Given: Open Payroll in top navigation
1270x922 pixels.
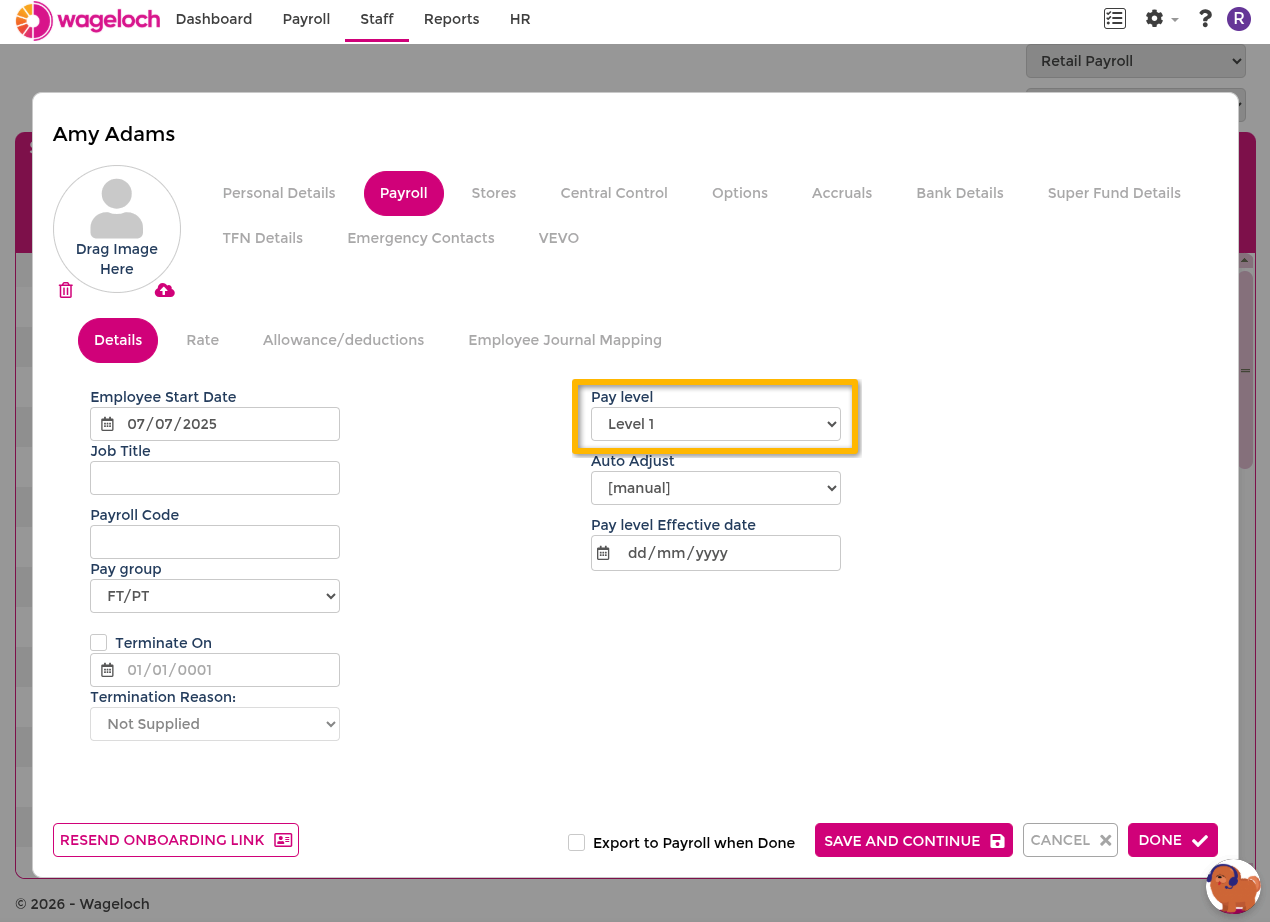Looking at the screenshot, I should pos(306,19).
